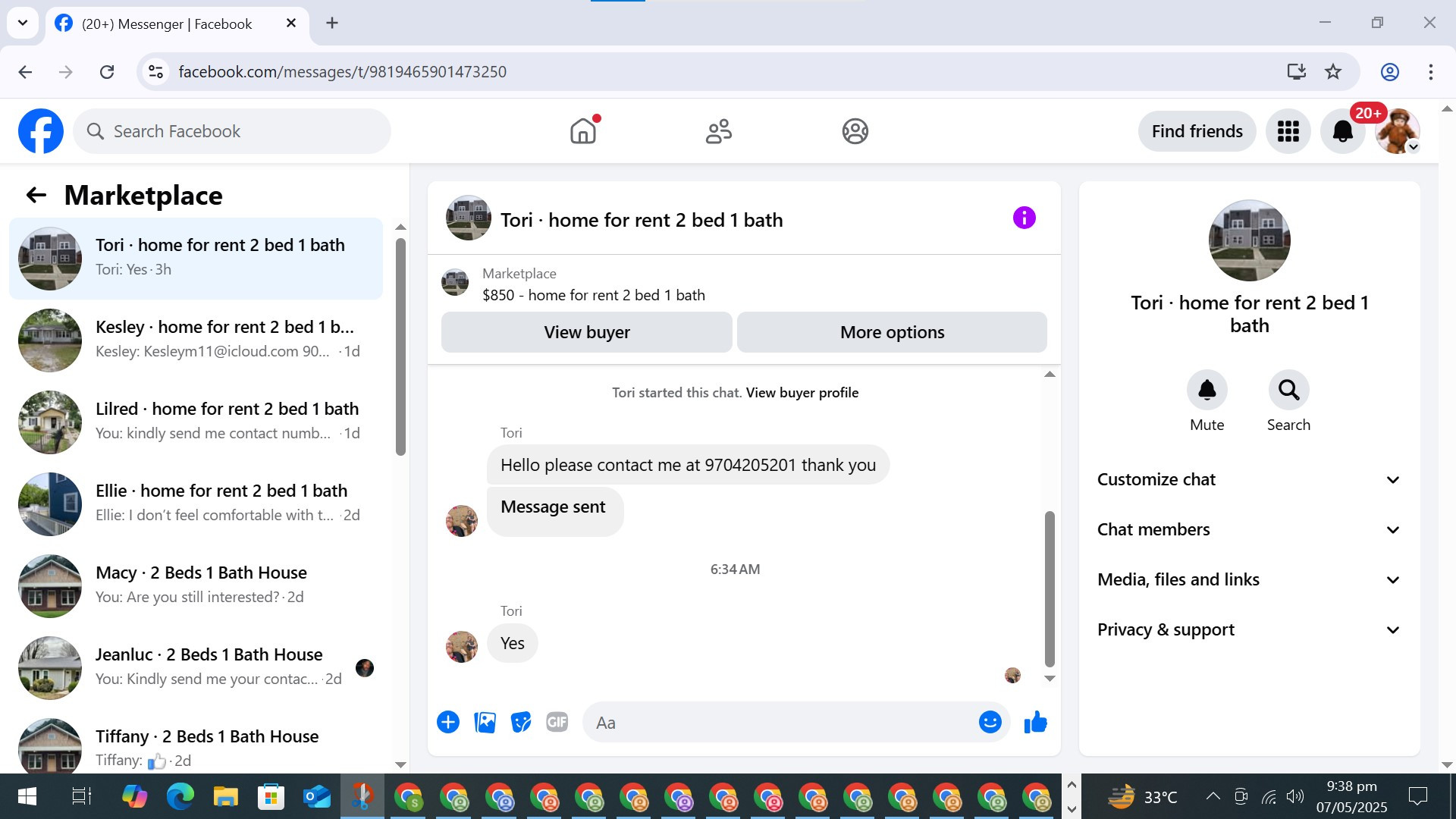The height and width of the screenshot is (819, 1456).
Task: Expand the Chat members section
Action: pos(1249,530)
